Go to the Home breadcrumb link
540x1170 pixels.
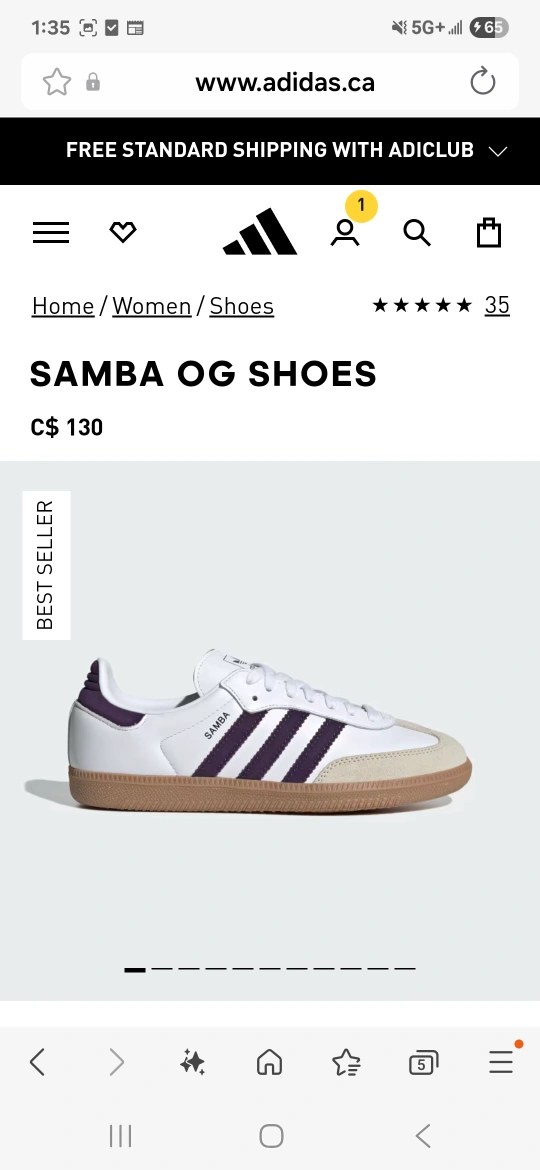tap(63, 306)
